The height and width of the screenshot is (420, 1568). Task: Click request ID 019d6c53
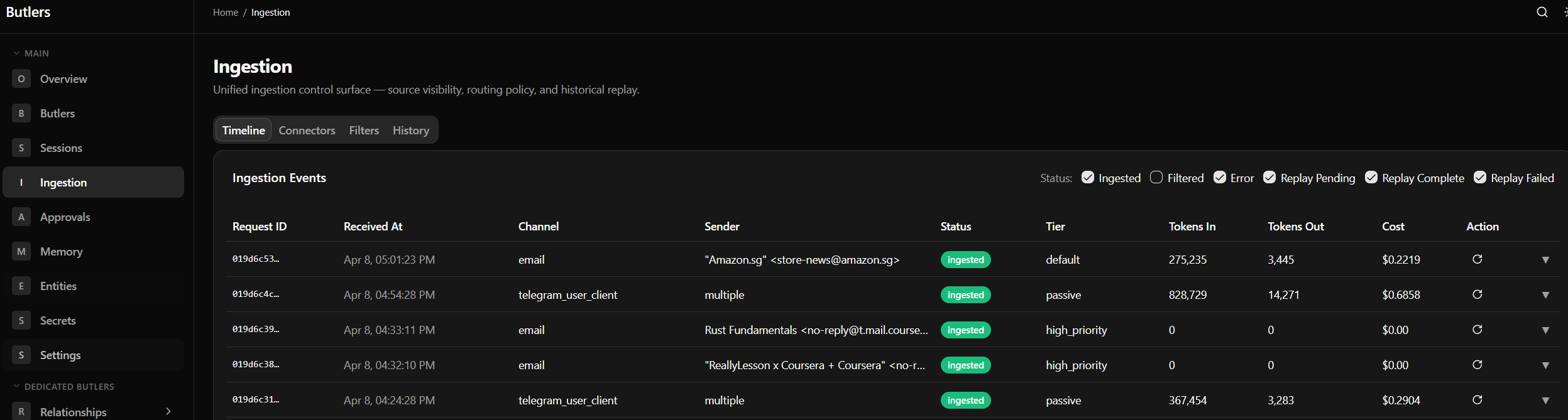(x=256, y=259)
